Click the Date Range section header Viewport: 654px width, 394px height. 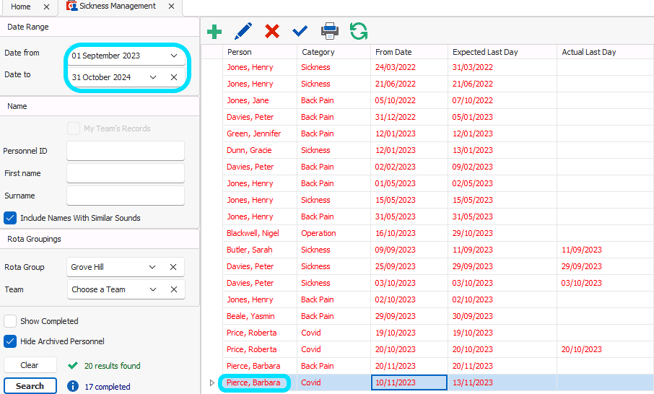[x=100, y=27]
